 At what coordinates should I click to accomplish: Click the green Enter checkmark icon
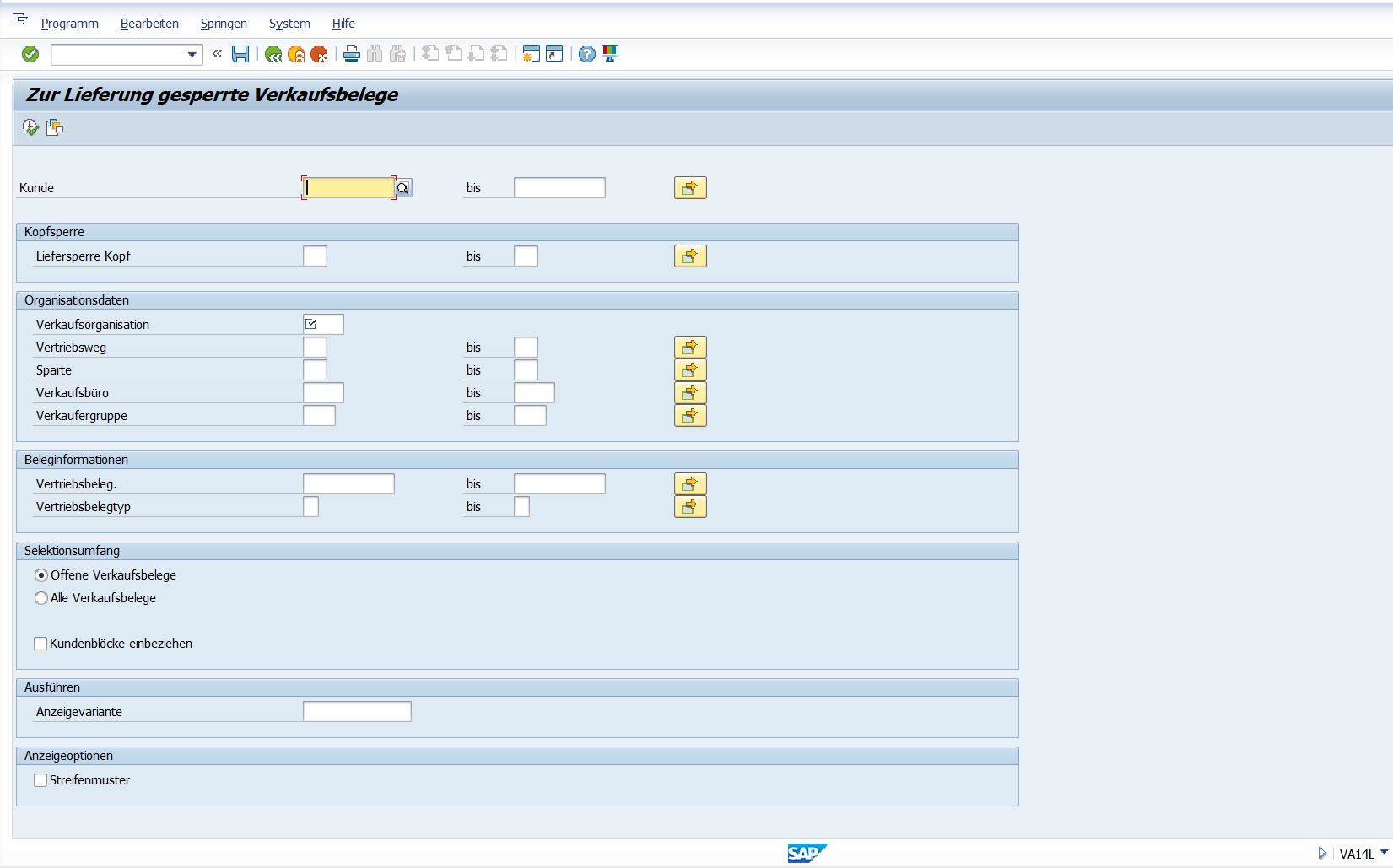pyautogui.click(x=30, y=54)
